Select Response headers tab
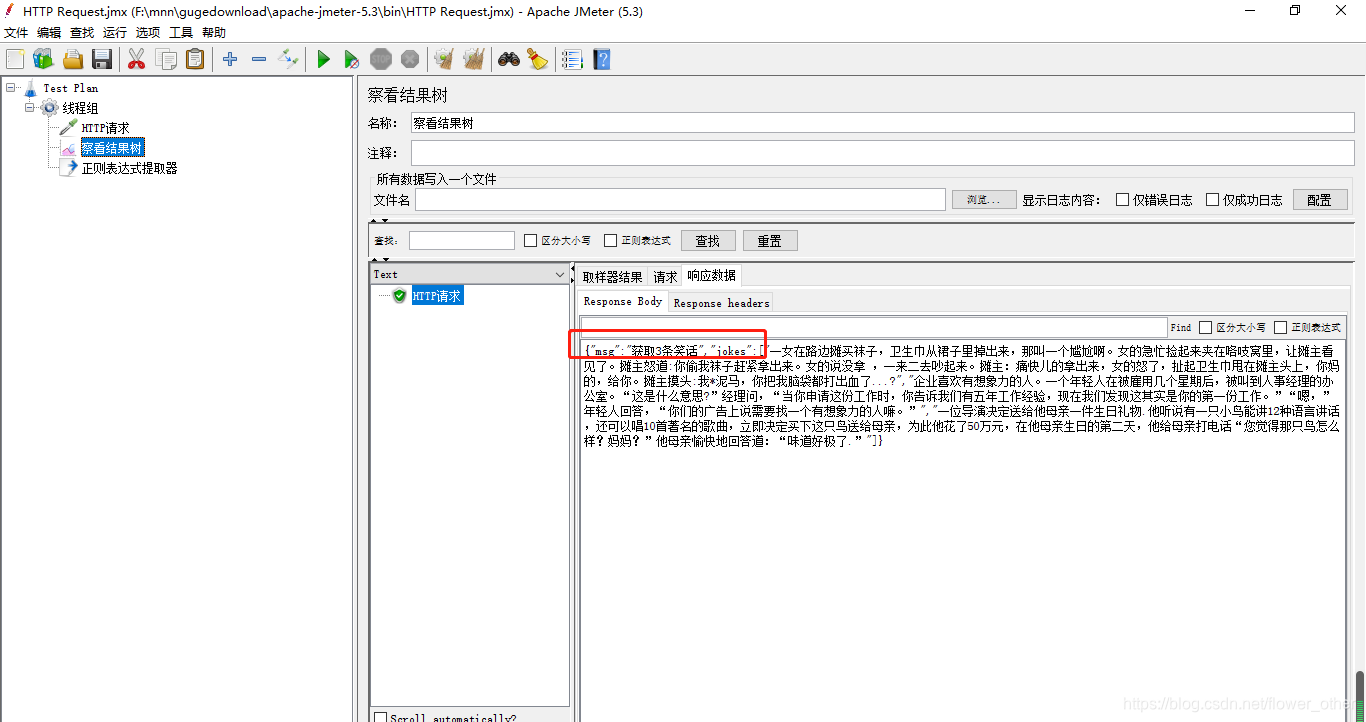Viewport: 1366px width, 722px height. click(x=721, y=303)
